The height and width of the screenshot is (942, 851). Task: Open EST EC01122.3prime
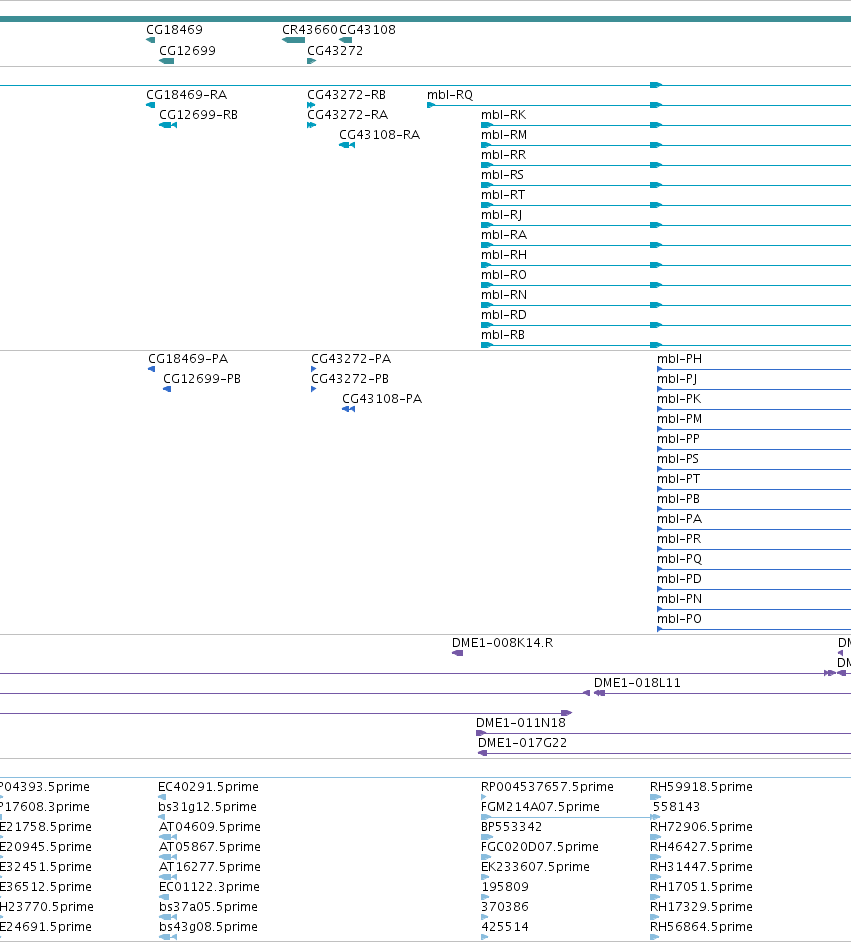209,887
